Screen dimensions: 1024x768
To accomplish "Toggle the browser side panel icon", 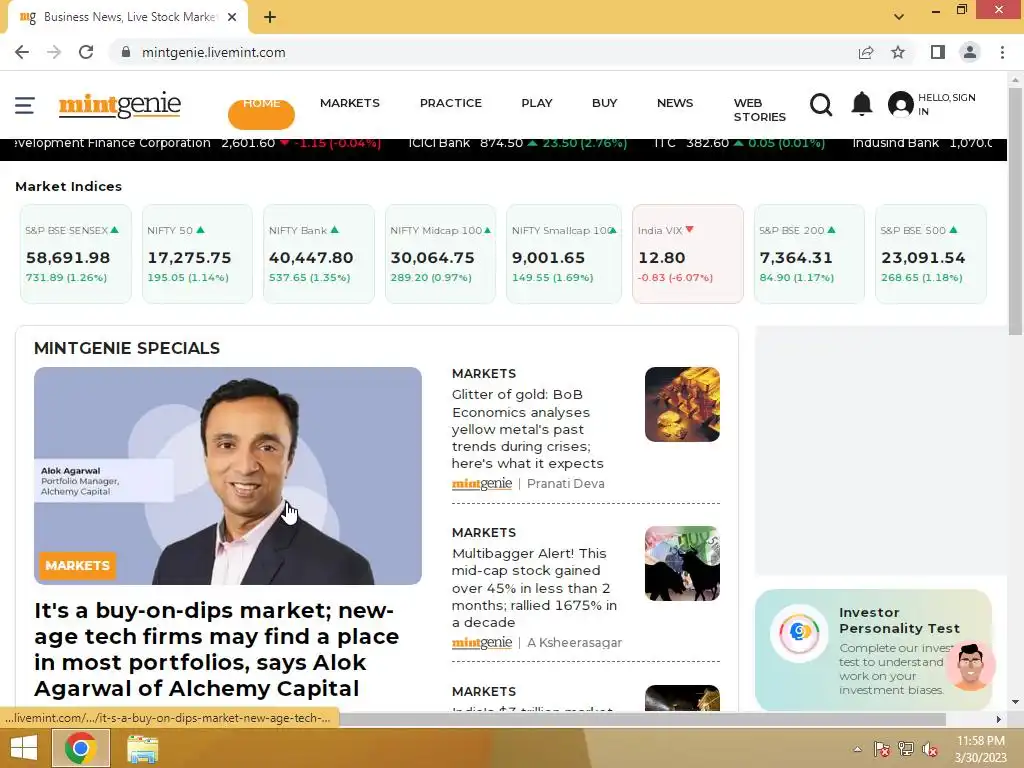I will [938, 52].
